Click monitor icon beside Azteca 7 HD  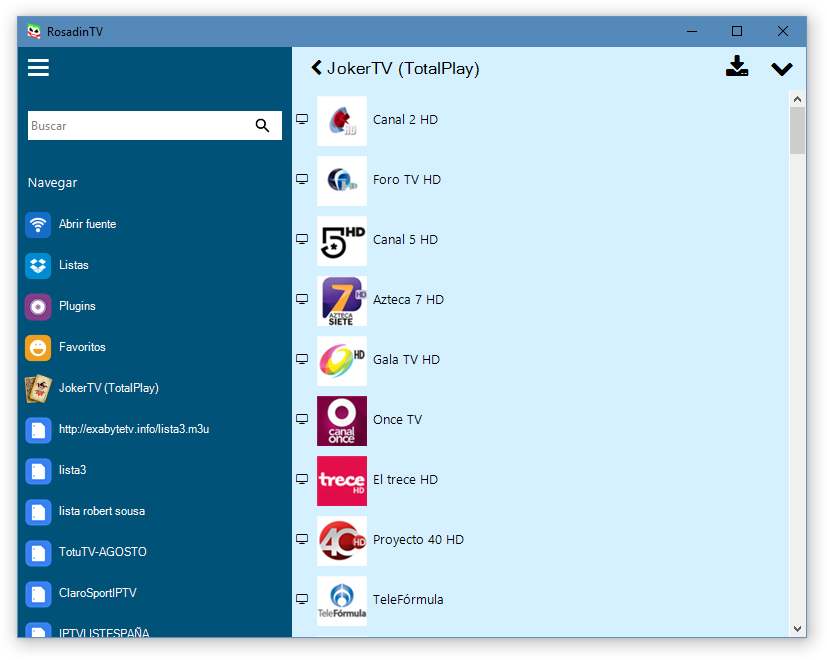click(x=302, y=299)
